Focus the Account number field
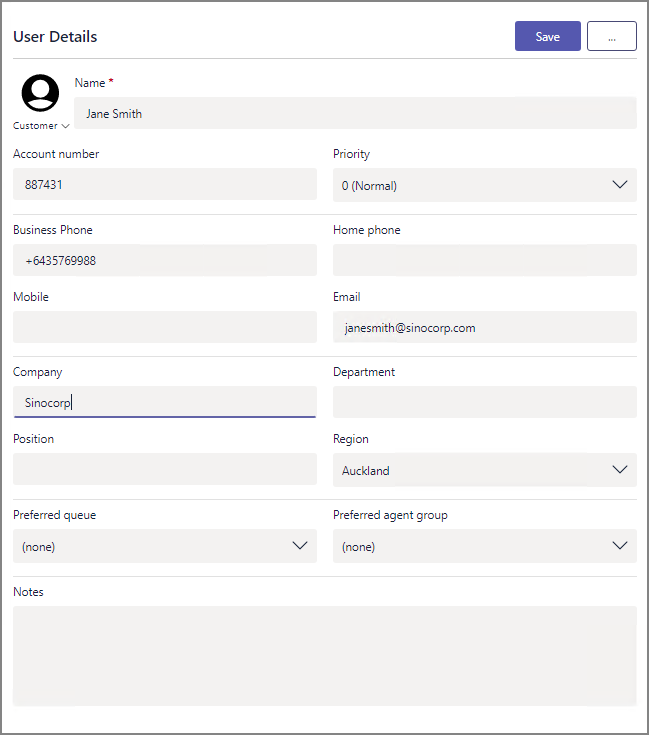 pyautogui.click(x=164, y=184)
